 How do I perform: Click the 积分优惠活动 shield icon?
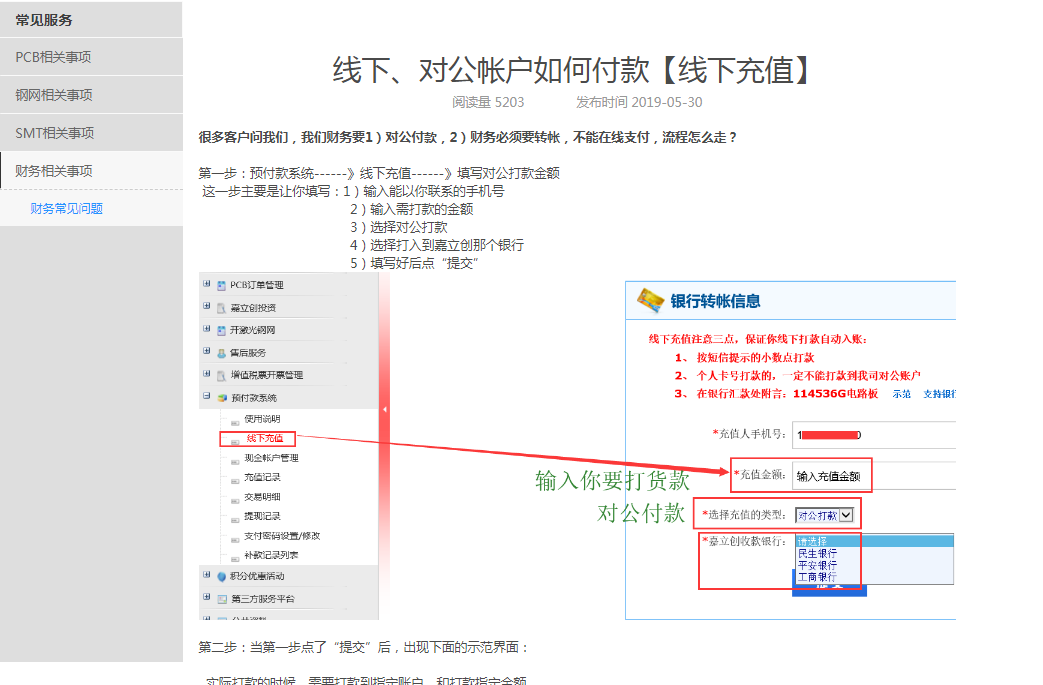221,576
